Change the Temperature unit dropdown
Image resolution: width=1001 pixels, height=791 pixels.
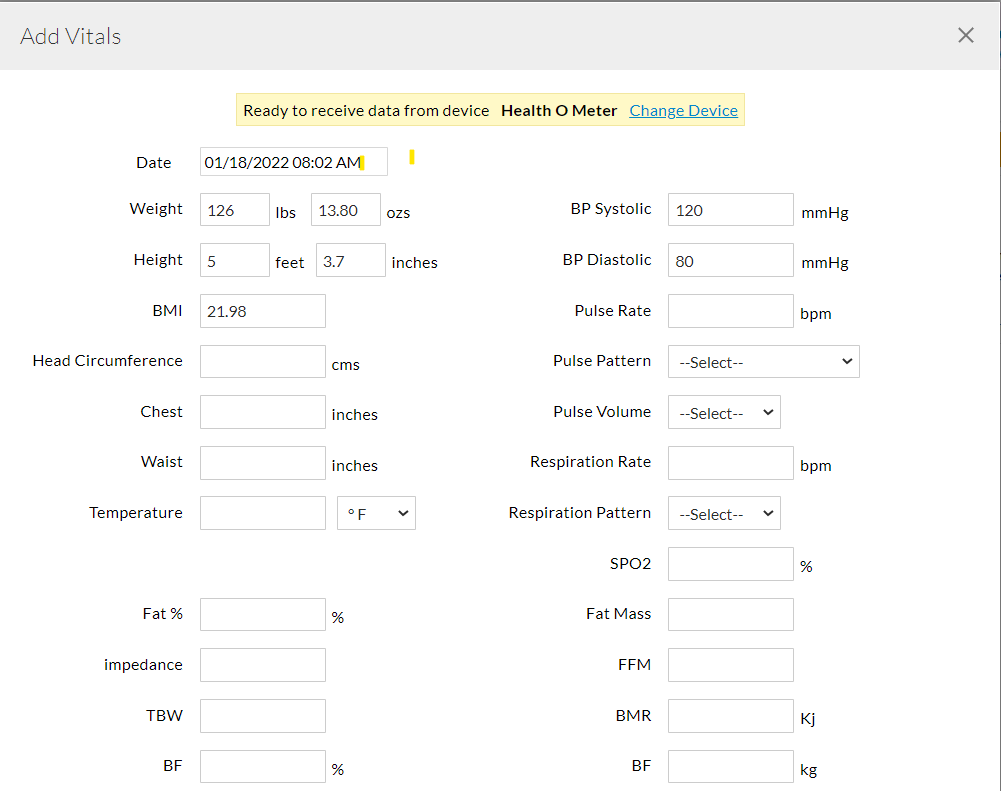click(x=376, y=514)
